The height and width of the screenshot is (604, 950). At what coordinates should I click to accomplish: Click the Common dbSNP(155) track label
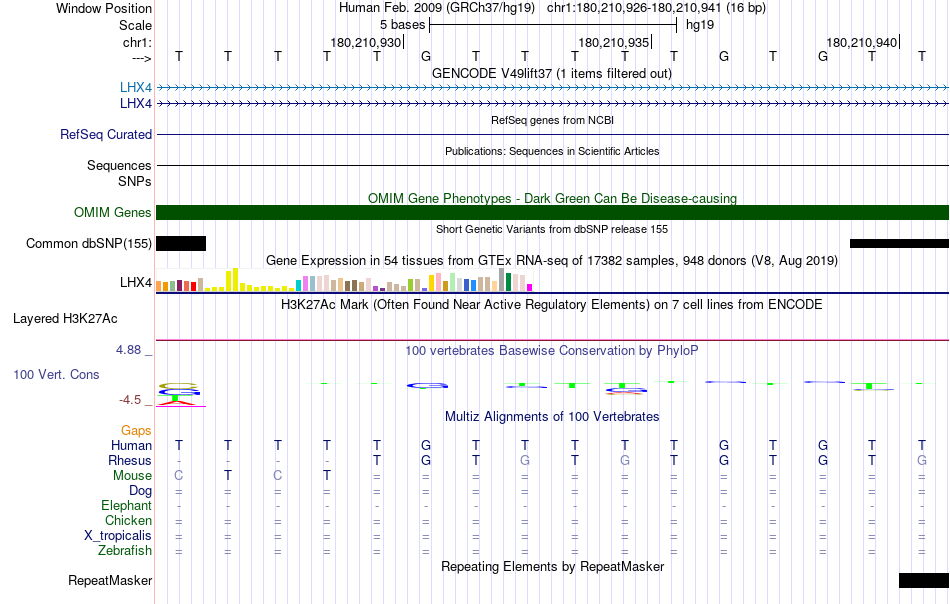coord(89,244)
